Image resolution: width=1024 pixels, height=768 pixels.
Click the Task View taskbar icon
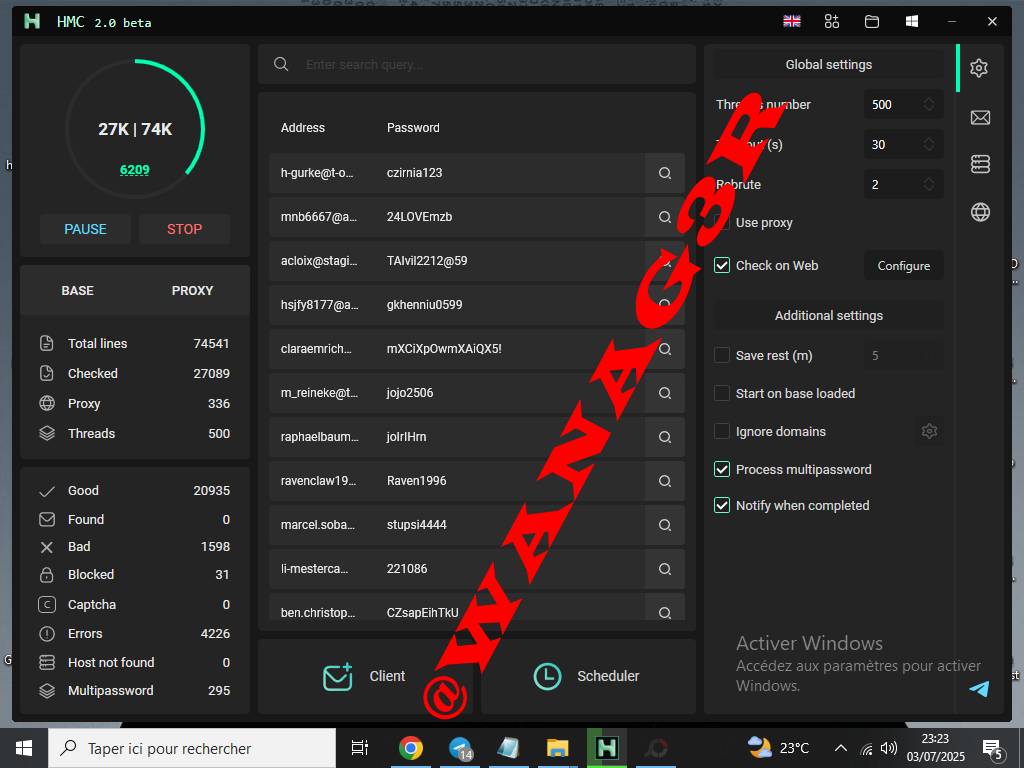pyautogui.click(x=360, y=748)
